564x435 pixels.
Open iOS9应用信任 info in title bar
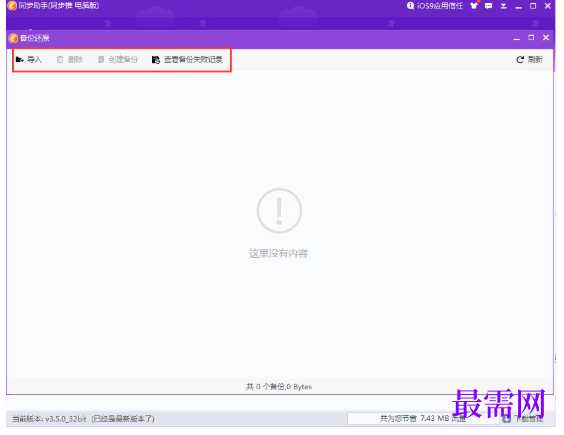click(435, 6)
